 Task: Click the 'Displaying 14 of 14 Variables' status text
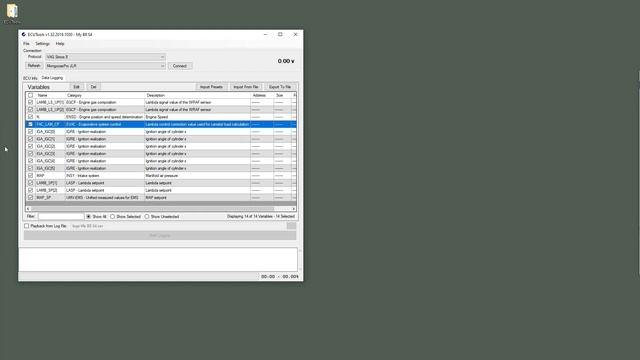click(x=261, y=216)
